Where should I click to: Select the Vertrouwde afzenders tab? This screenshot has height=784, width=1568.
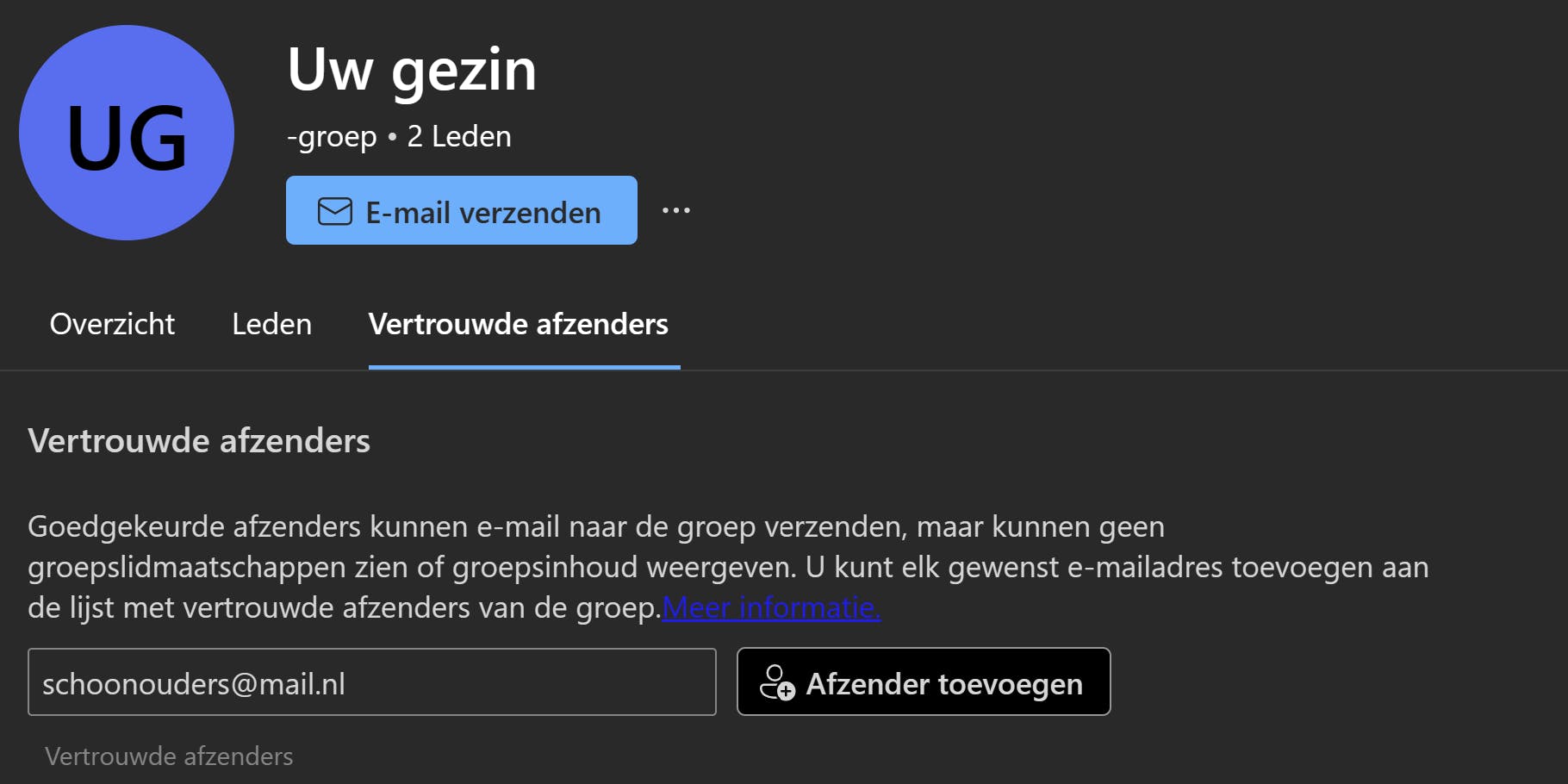coord(519,324)
